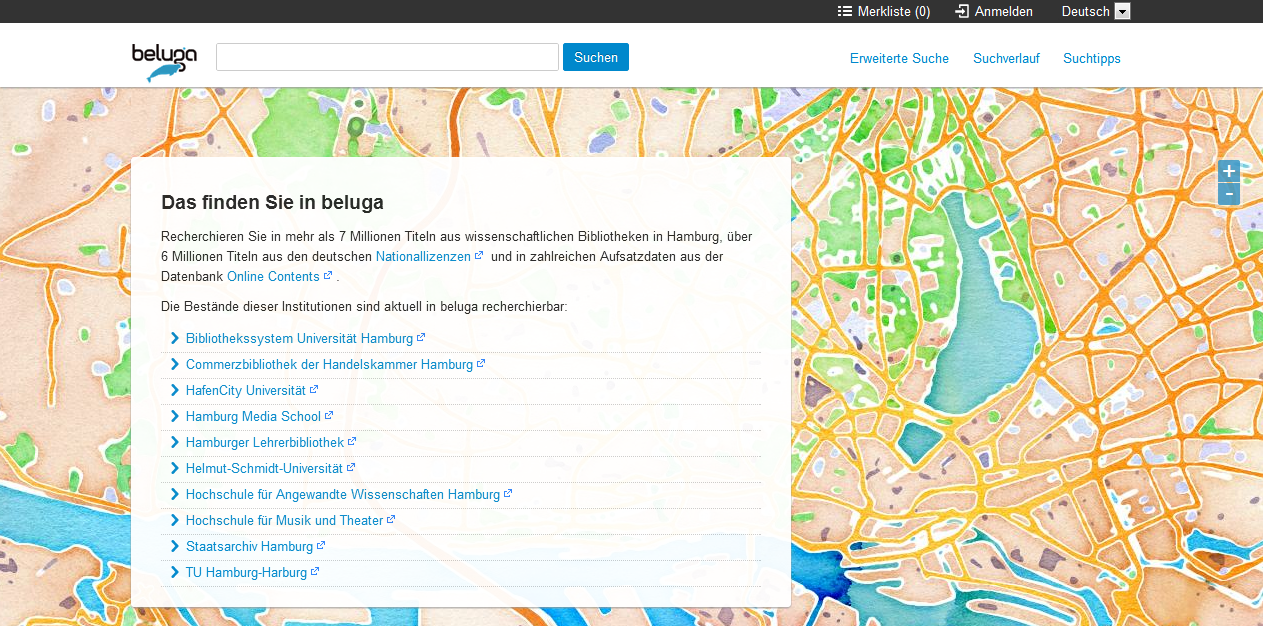Screen dimensions: 1263x626
Task: Open Hamburger Lehrerbibliothek link
Action: (265, 442)
